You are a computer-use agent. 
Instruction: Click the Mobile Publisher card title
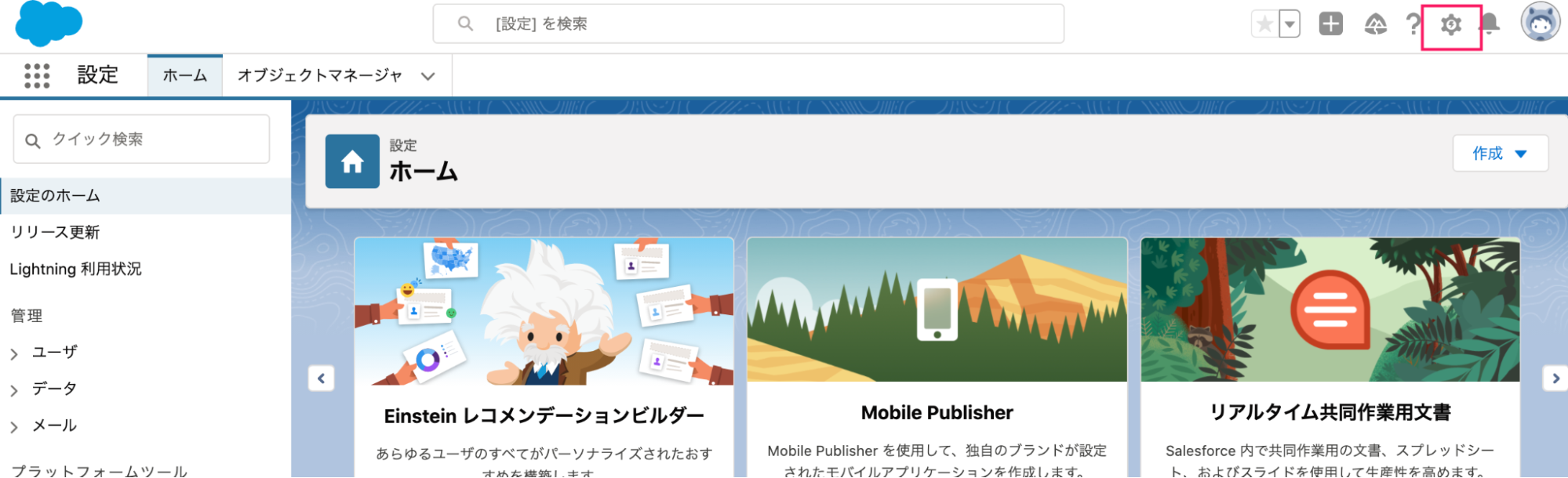pos(937,413)
